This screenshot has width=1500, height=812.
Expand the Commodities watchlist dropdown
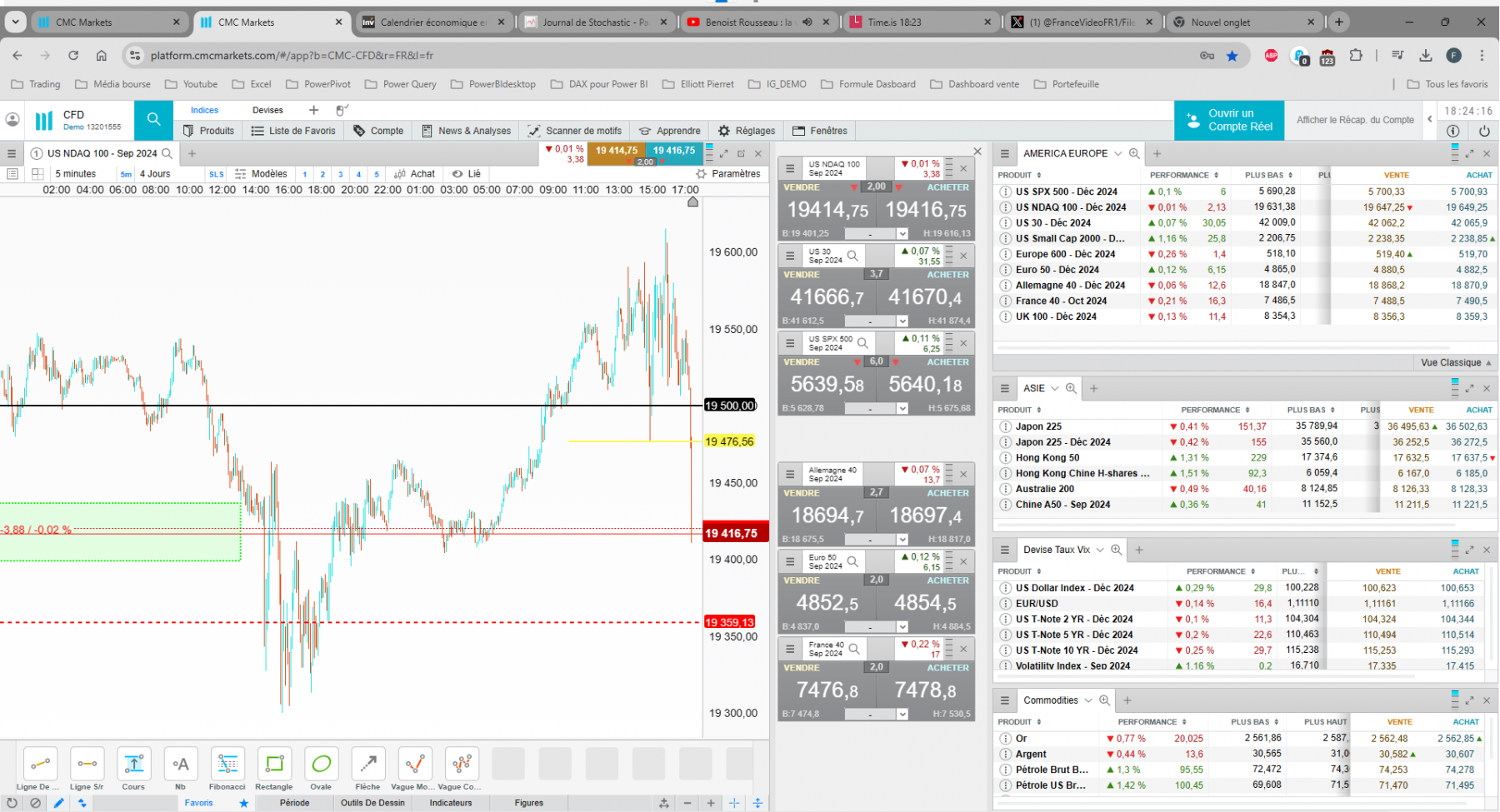pos(1088,700)
